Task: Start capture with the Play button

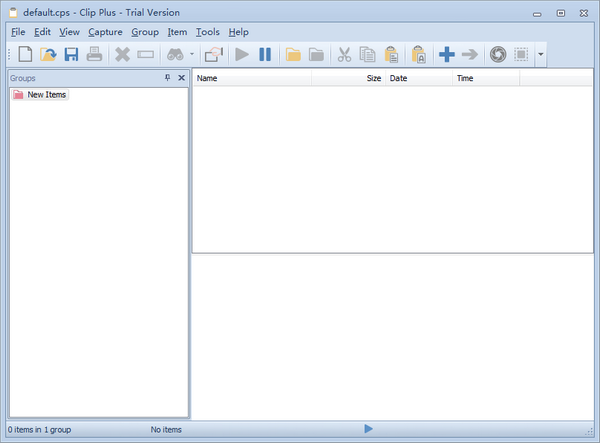Action: 242,55
